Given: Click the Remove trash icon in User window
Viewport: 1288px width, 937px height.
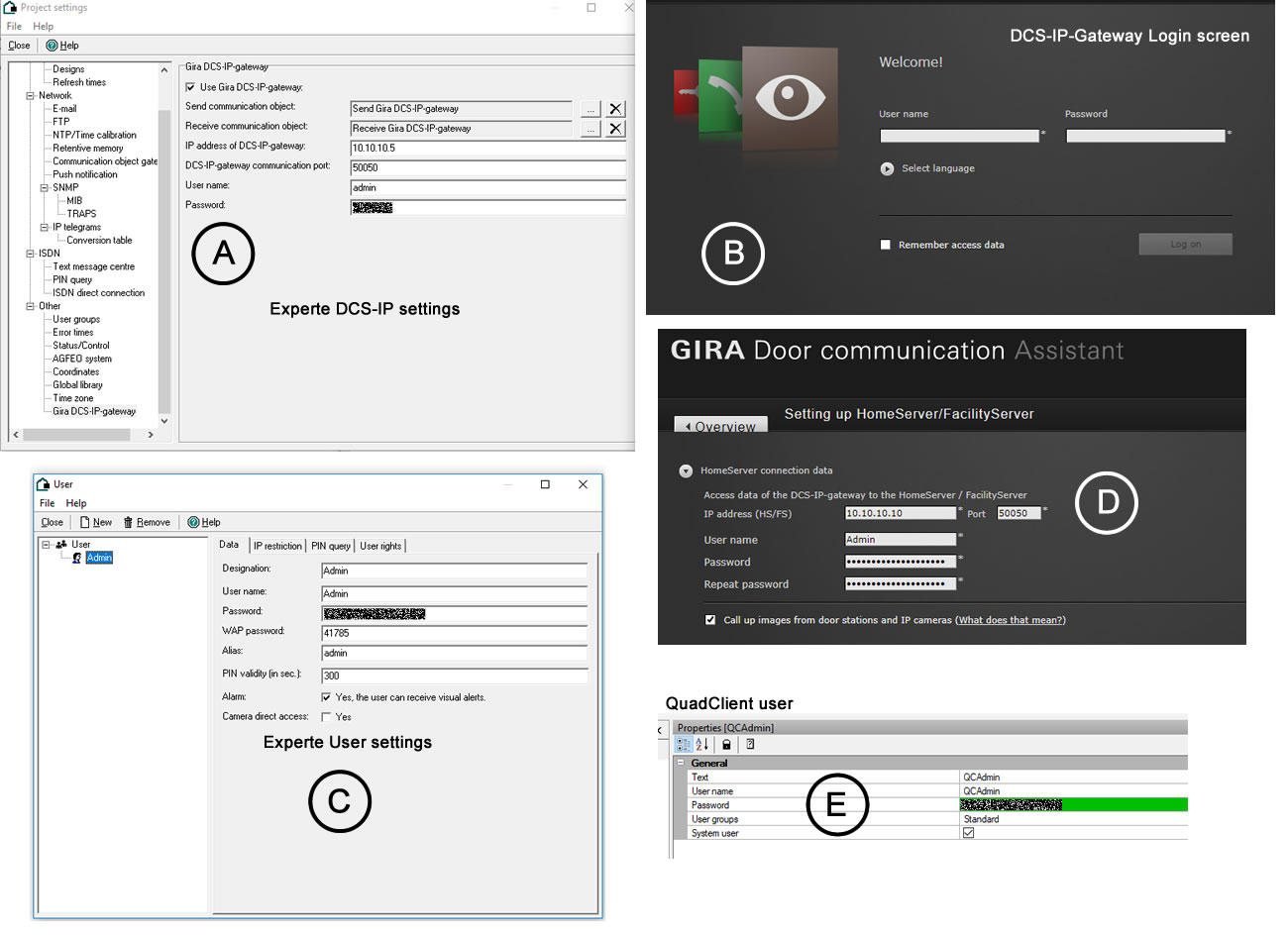Looking at the screenshot, I should pos(128,522).
